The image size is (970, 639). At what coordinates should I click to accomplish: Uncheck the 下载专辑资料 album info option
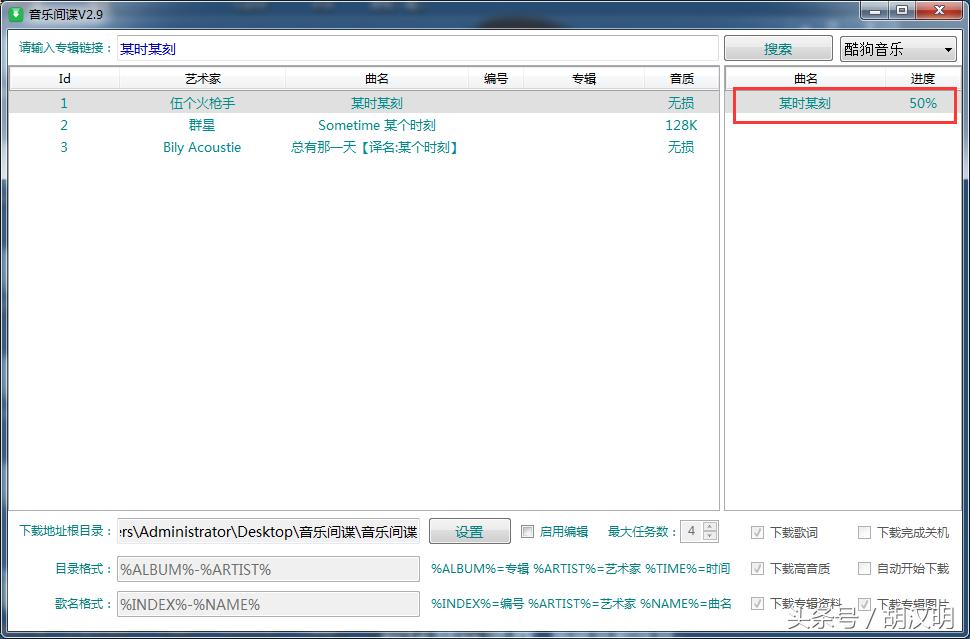point(758,604)
